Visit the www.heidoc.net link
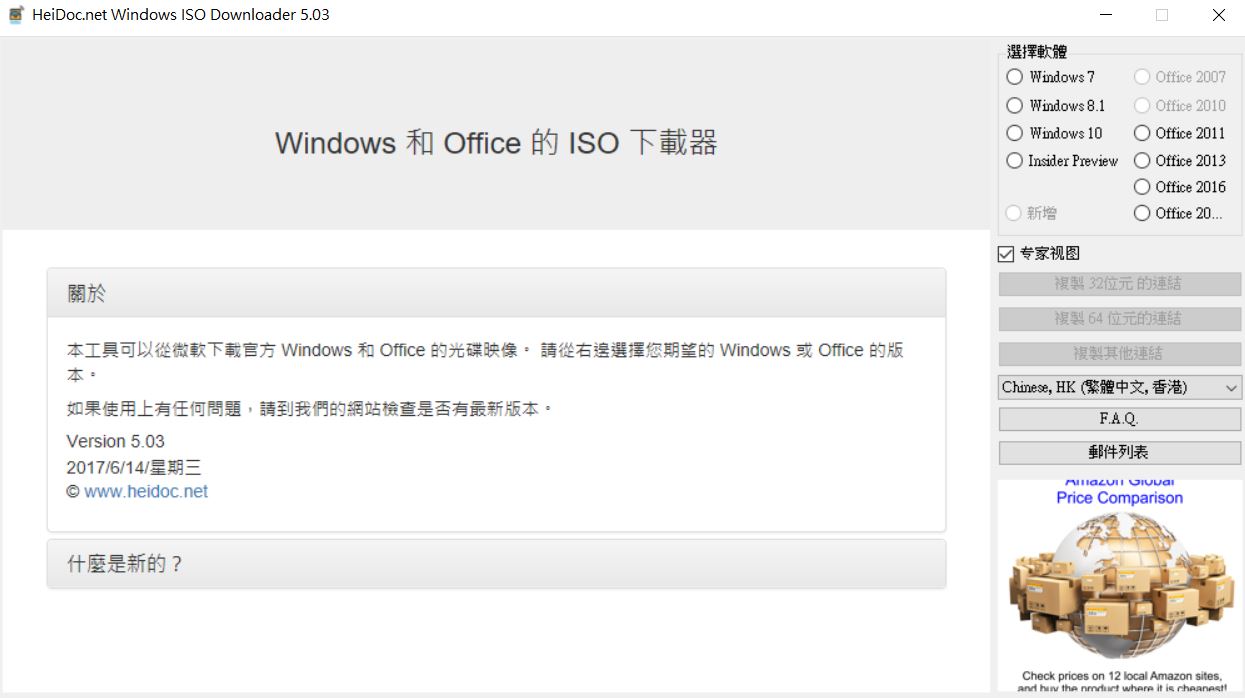Viewport: 1245px width, 698px height. [146, 491]
